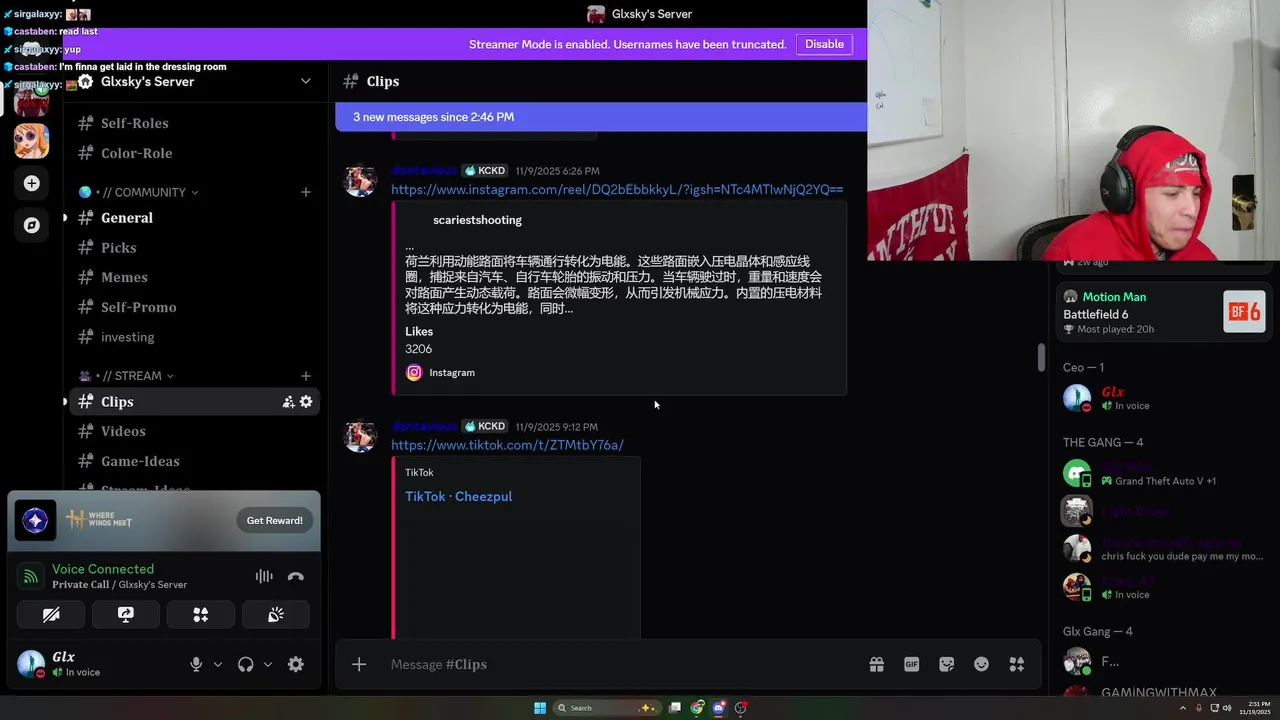Show hidden system tray icons
Image resolution: width=1280 pixels, height=720 pixels.
point(1182,708)
